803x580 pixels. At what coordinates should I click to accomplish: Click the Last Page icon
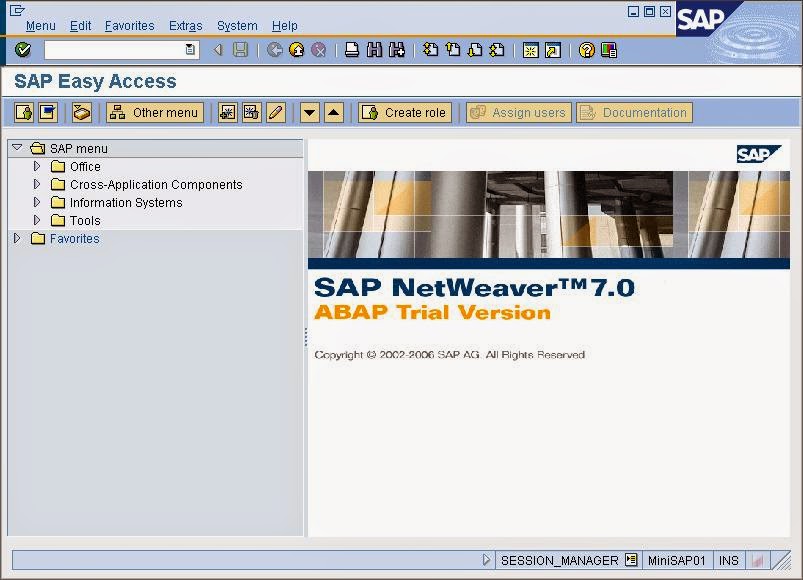(x=497, y=50)
